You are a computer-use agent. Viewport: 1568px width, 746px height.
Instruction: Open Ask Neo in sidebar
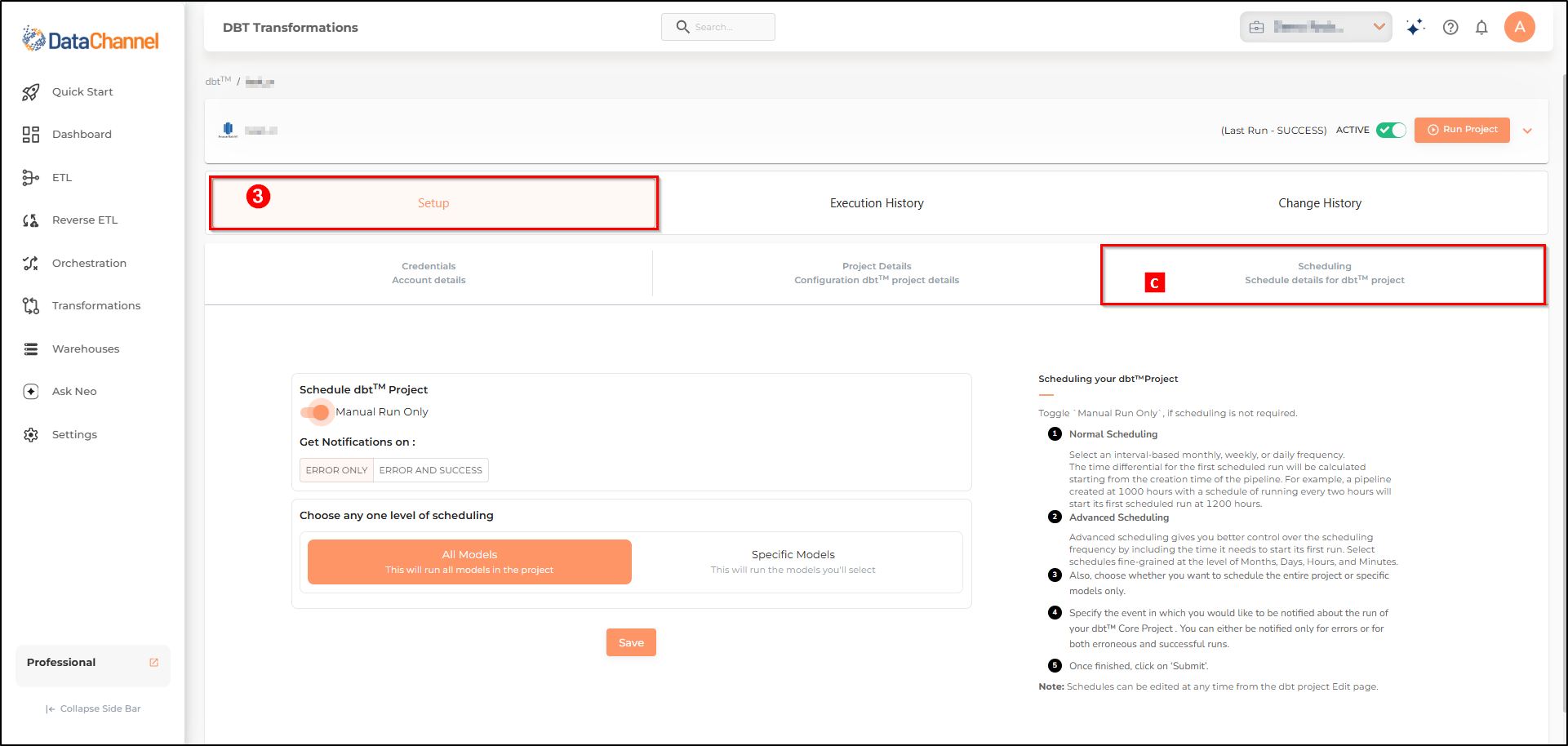coord(74,392)
